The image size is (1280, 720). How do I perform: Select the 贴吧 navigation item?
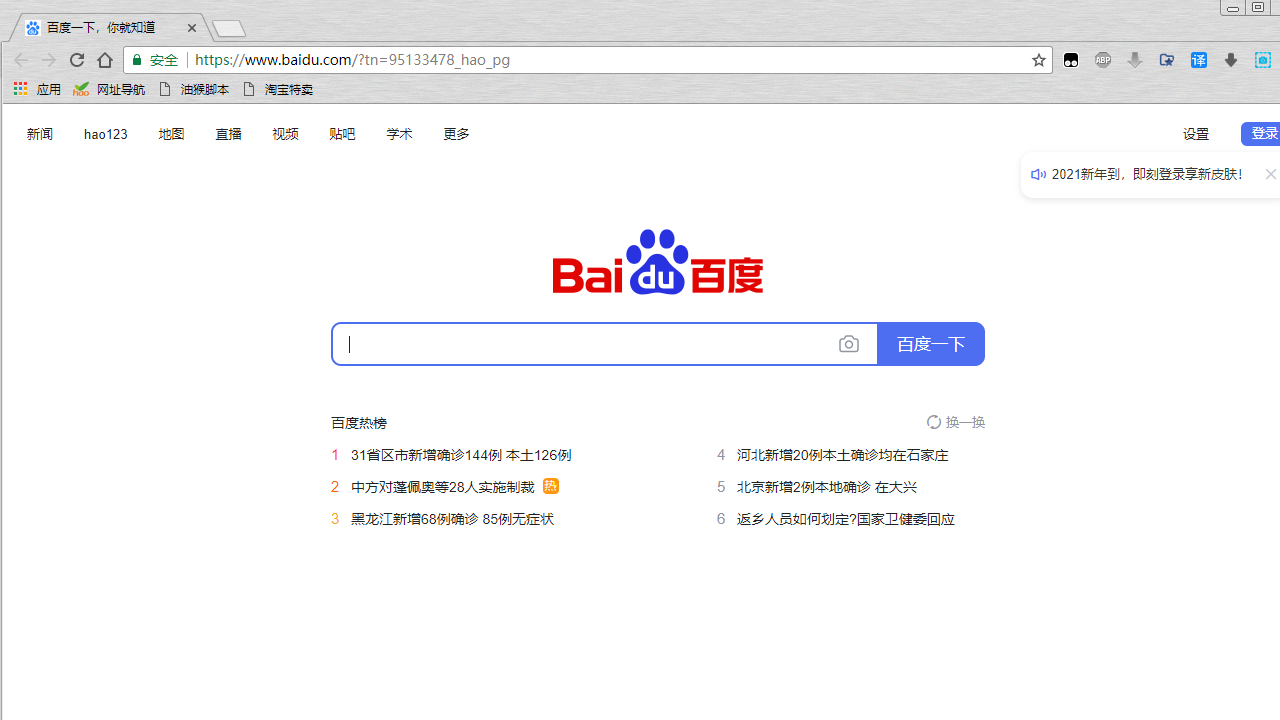[x=342, y=133]
